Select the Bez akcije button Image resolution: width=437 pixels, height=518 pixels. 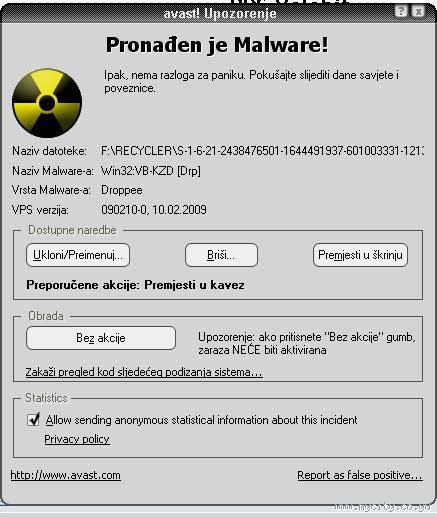coord(101,338)
